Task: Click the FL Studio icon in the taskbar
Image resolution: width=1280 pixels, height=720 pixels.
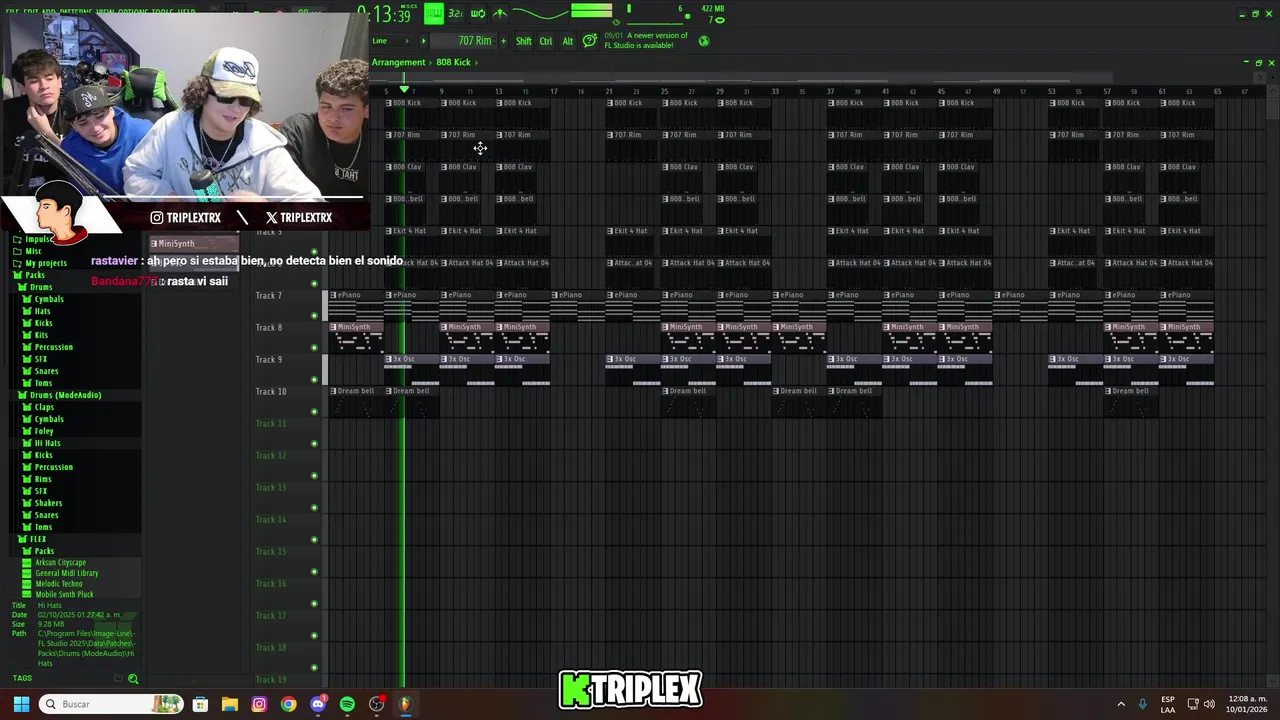Action: (x=405, y=704)
